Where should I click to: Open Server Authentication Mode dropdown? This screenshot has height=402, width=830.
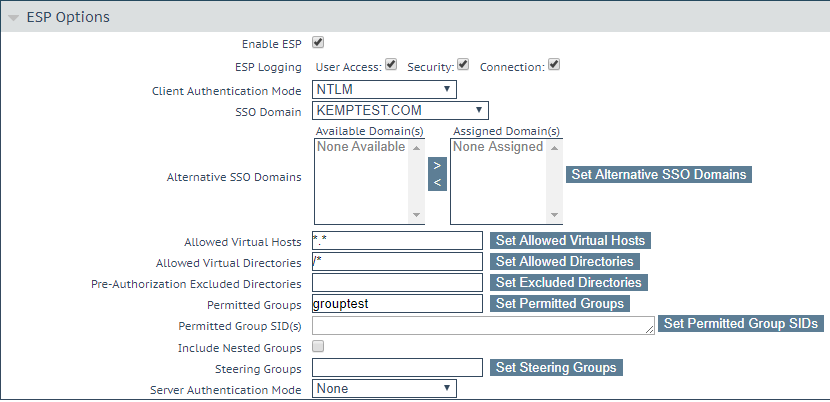[x=384, y=389]
